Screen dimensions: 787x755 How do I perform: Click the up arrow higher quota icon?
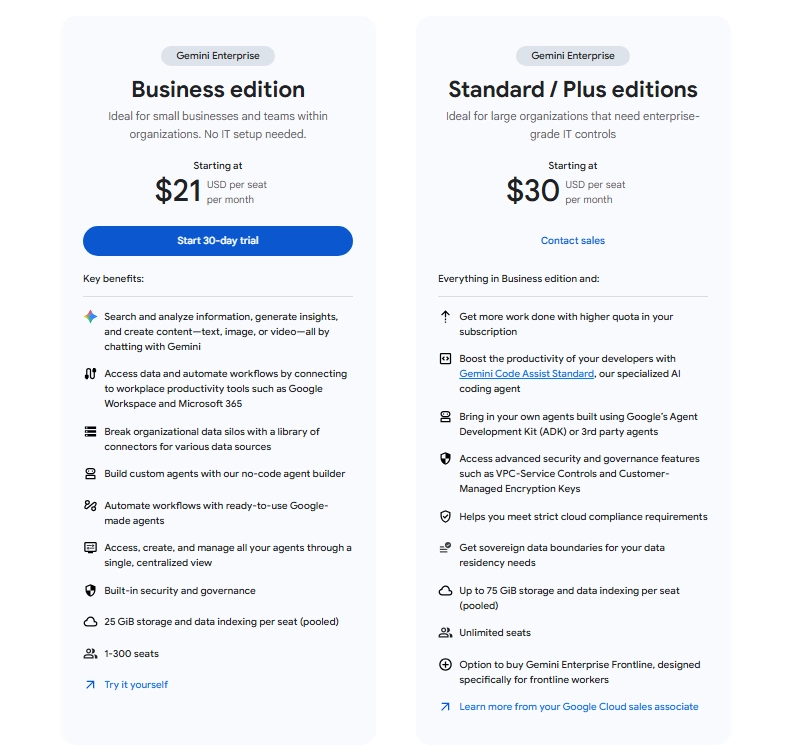pyautogui.click(x=445, y=317)
